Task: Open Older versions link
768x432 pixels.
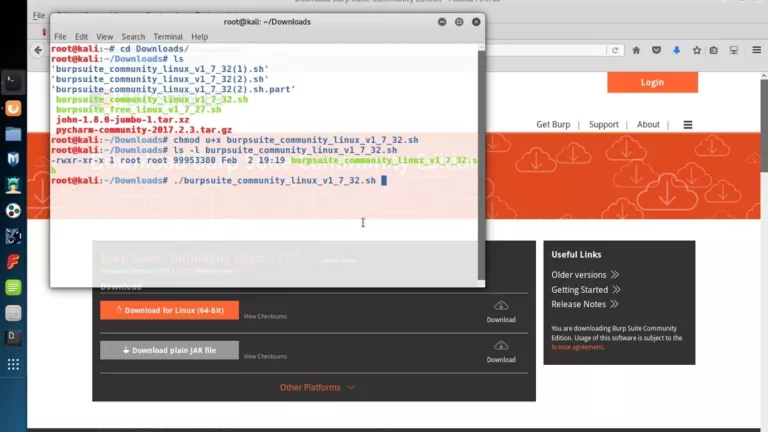Action: (x=585, y=275)
